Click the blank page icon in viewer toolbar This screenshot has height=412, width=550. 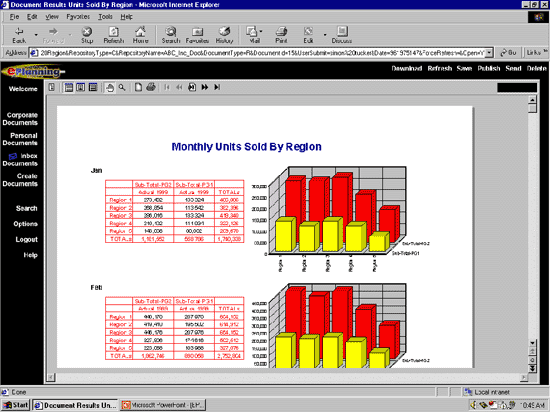(138, 87)
